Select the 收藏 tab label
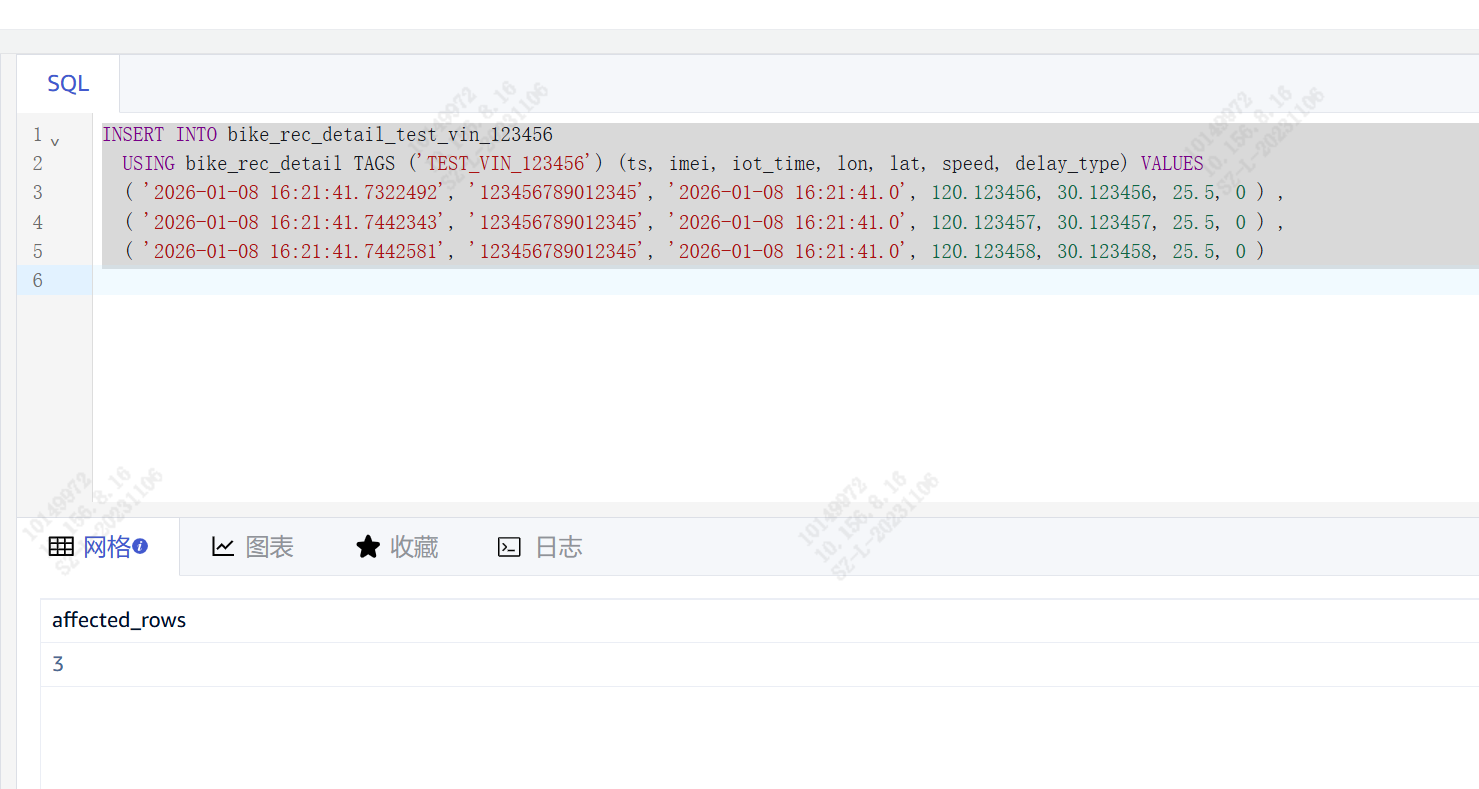The image size is (1479, 789). click(414, 547)
